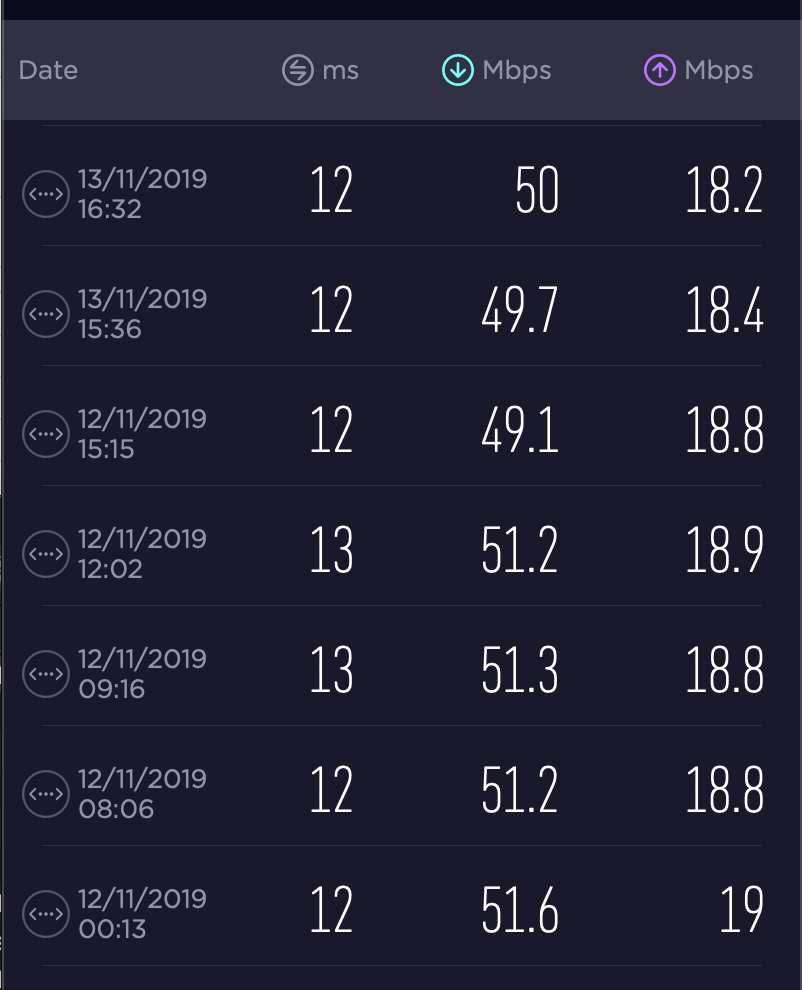This screenshot has width=802, height=990.
Task: Click server icon for 12/11/2019 00:13 result
Action: 46,914
